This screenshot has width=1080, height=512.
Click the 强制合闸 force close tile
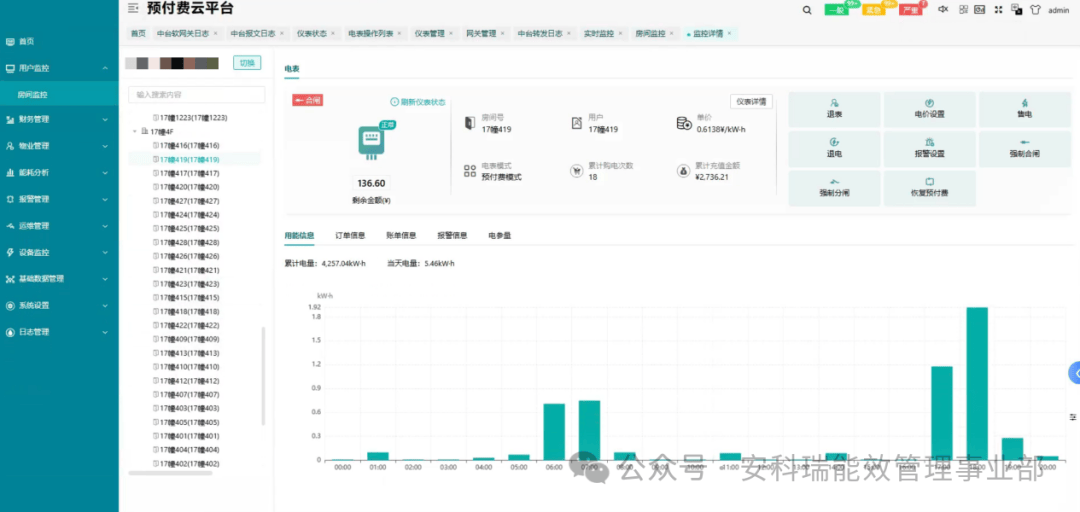1024,149
